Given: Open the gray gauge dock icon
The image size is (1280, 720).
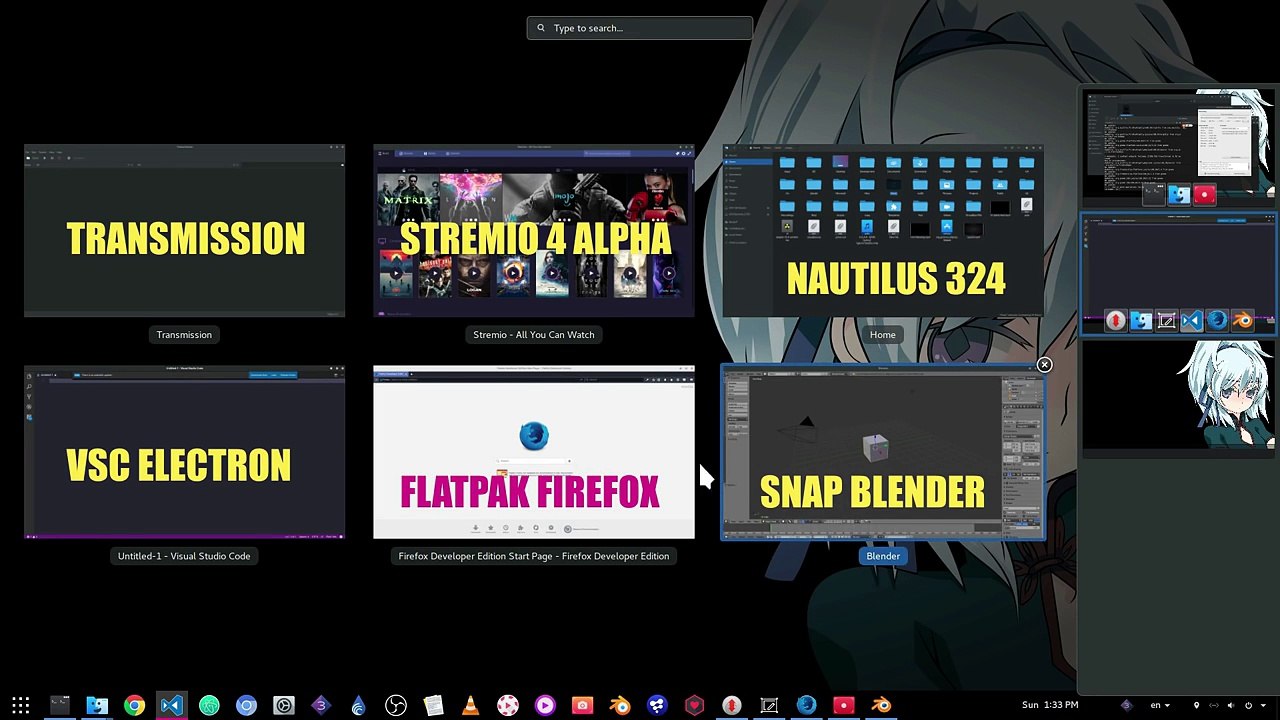Looking at the screenshot, I should click(284, 705).
